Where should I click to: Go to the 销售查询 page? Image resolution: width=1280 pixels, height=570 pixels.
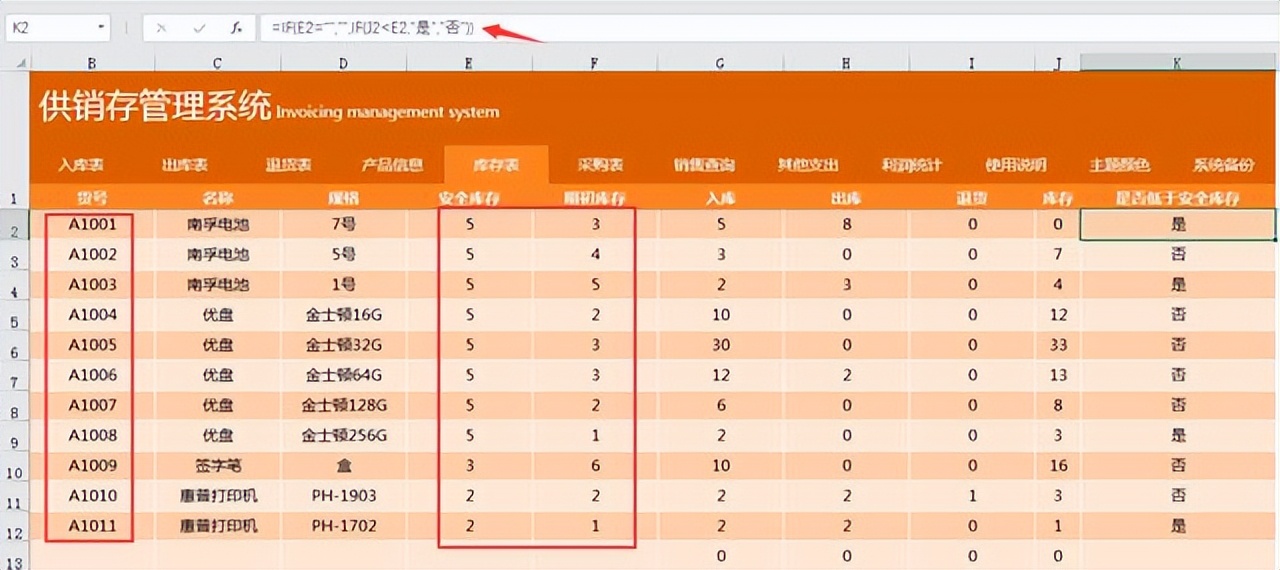tap(704, 165)
